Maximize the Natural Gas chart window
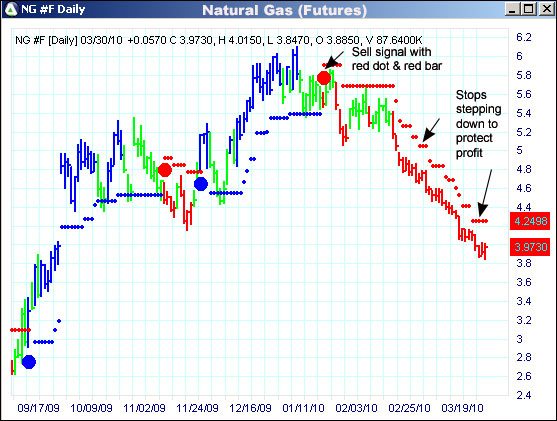The height and width of the screenshot is (421, 557). pyautogui.click(x=528, y=9)
